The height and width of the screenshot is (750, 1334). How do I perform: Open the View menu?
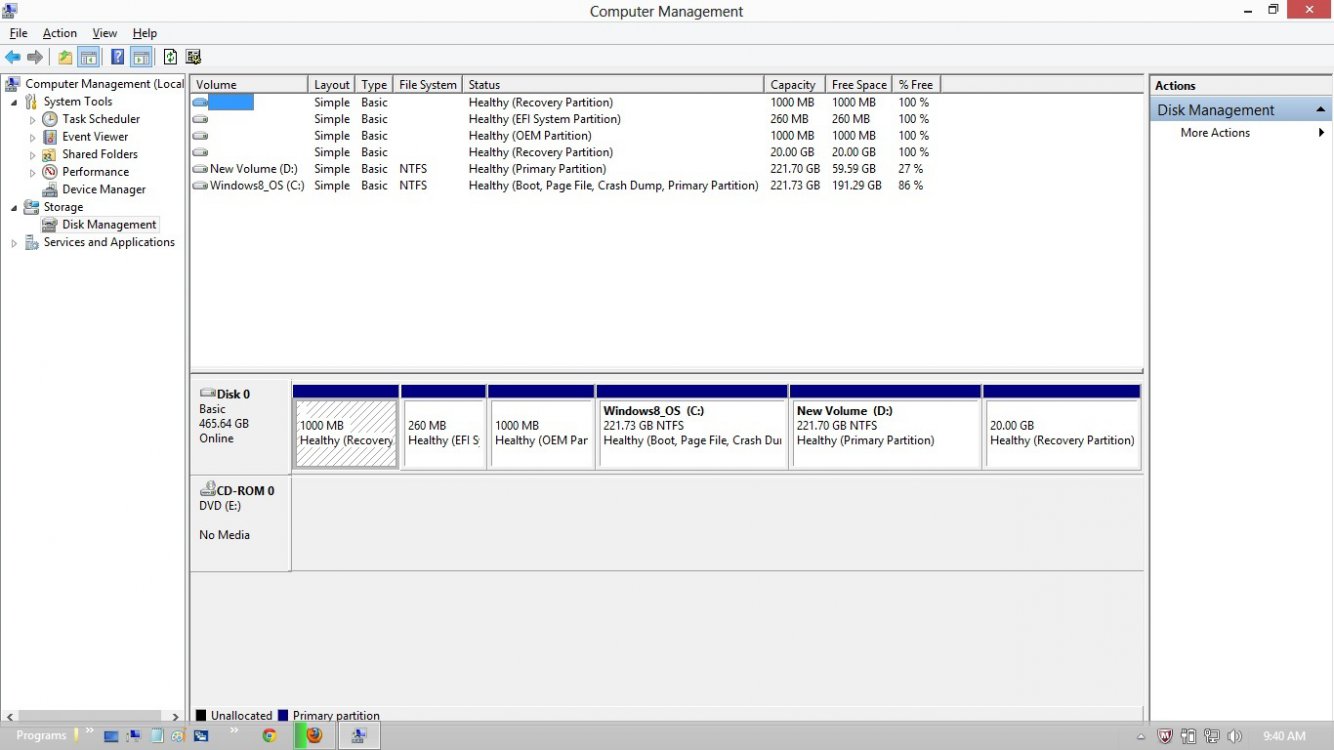click(x=105, y=33)
